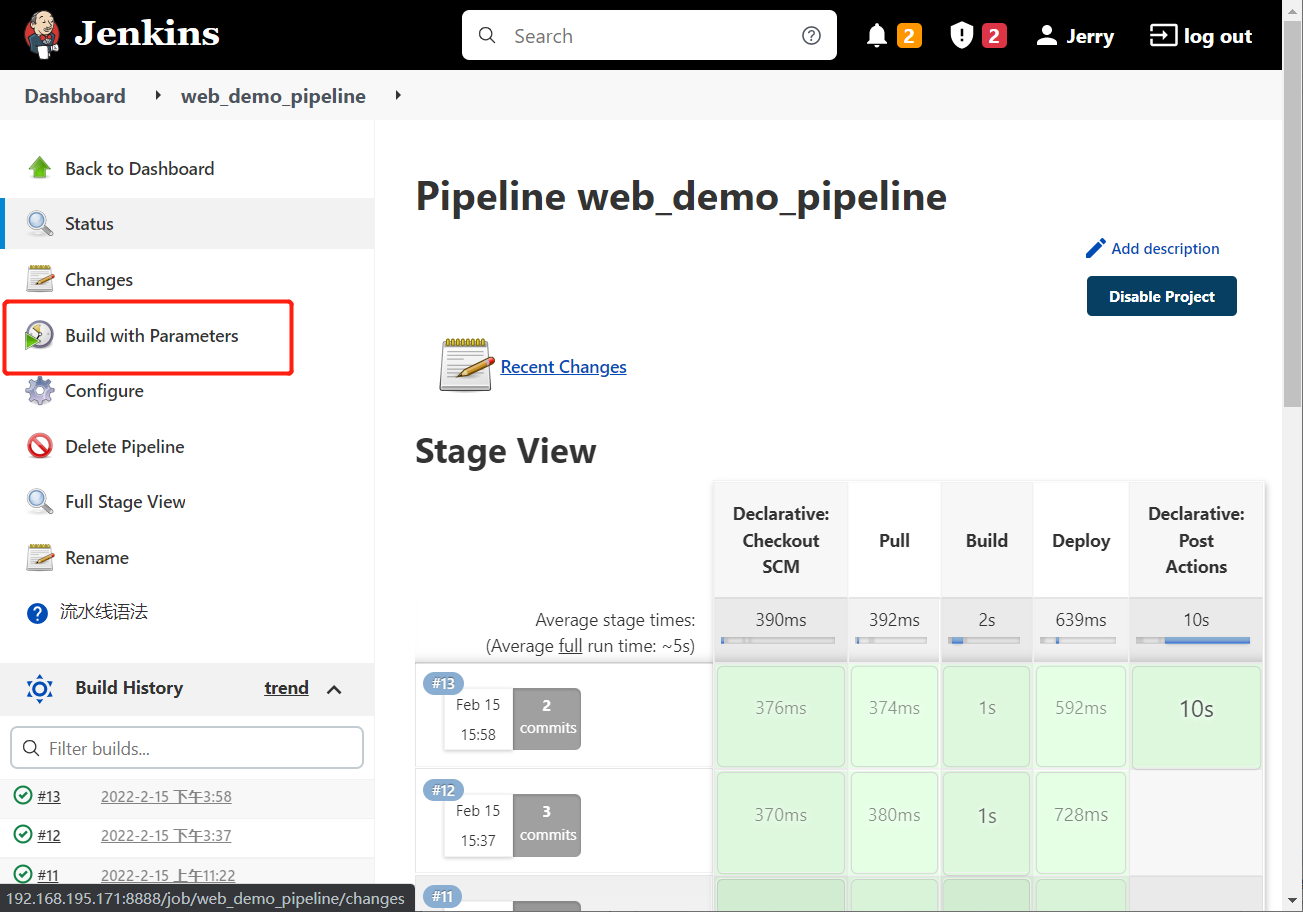Click the pencil icon beside Add description
1303x912 pixels.
click(1096, 248)
